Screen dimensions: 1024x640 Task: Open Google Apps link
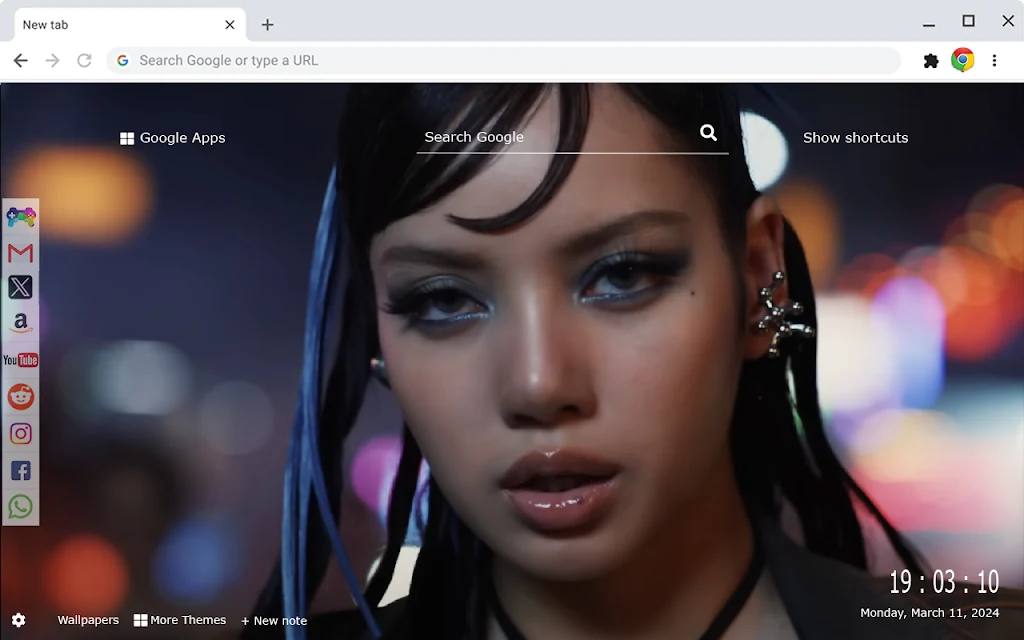point(173,138)
